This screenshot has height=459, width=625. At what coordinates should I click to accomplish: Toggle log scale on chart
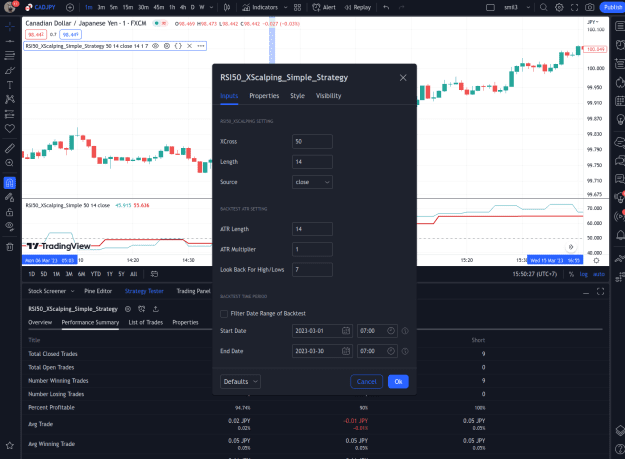coord(584,274)
